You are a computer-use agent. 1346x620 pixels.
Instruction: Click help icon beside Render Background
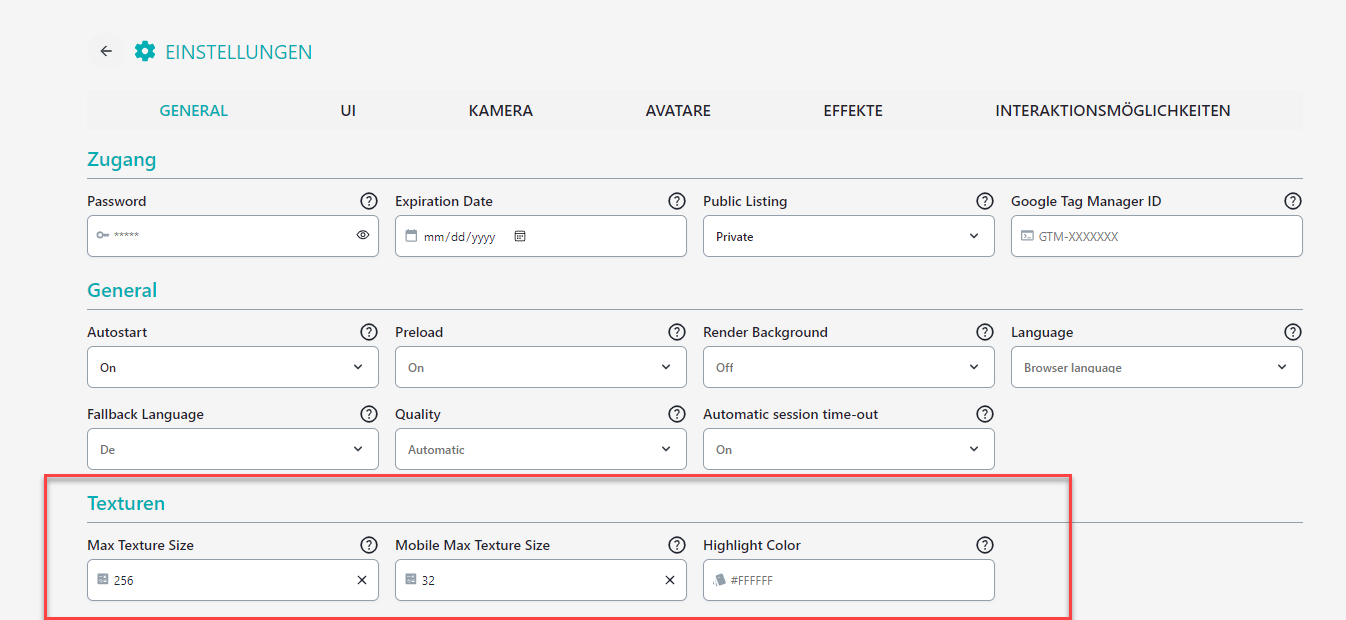coord(985,332)
